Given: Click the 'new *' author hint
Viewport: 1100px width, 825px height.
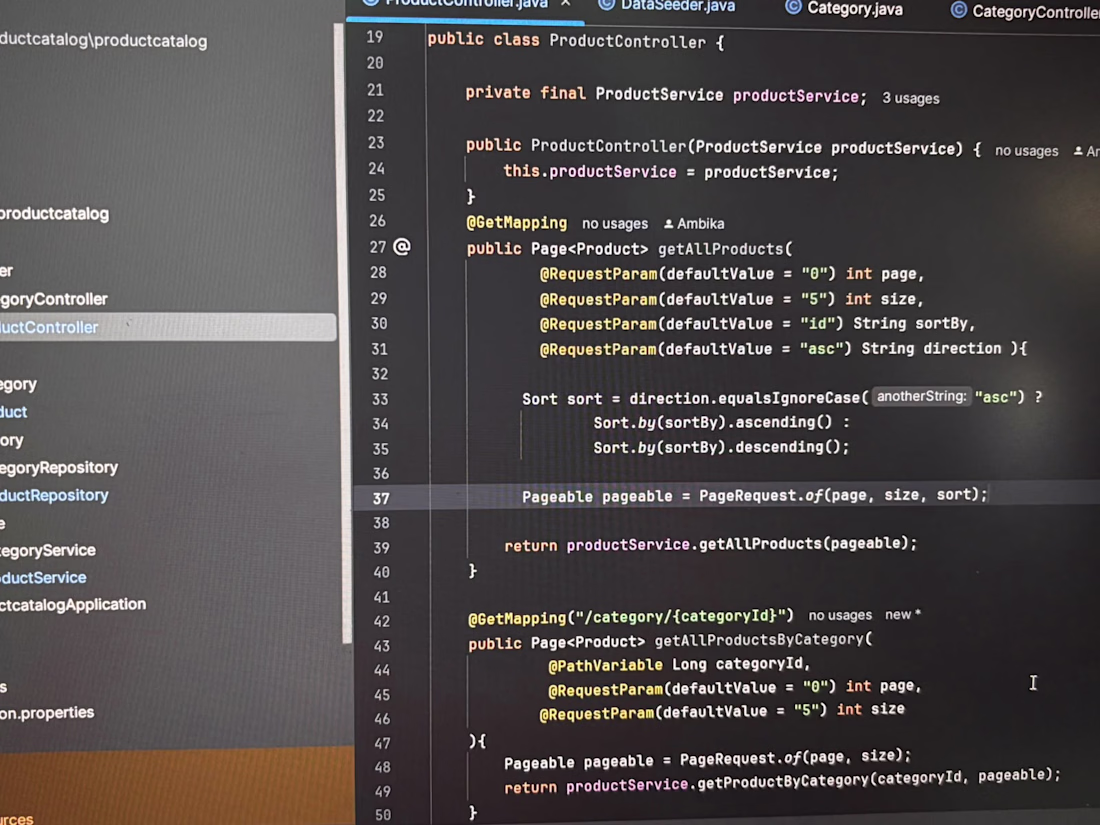Looking at the screenshot, I should [903, 615].
